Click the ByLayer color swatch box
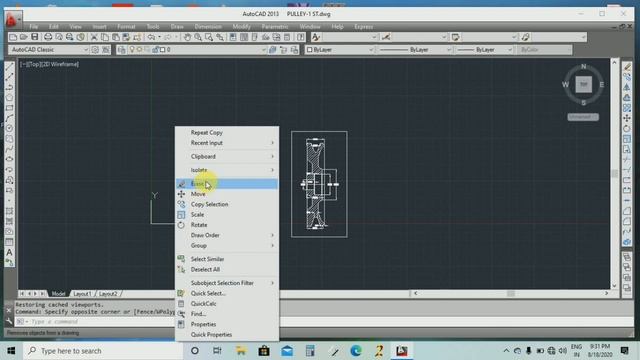The height and width of the screenshot is (360, 640). coord(309,50)
